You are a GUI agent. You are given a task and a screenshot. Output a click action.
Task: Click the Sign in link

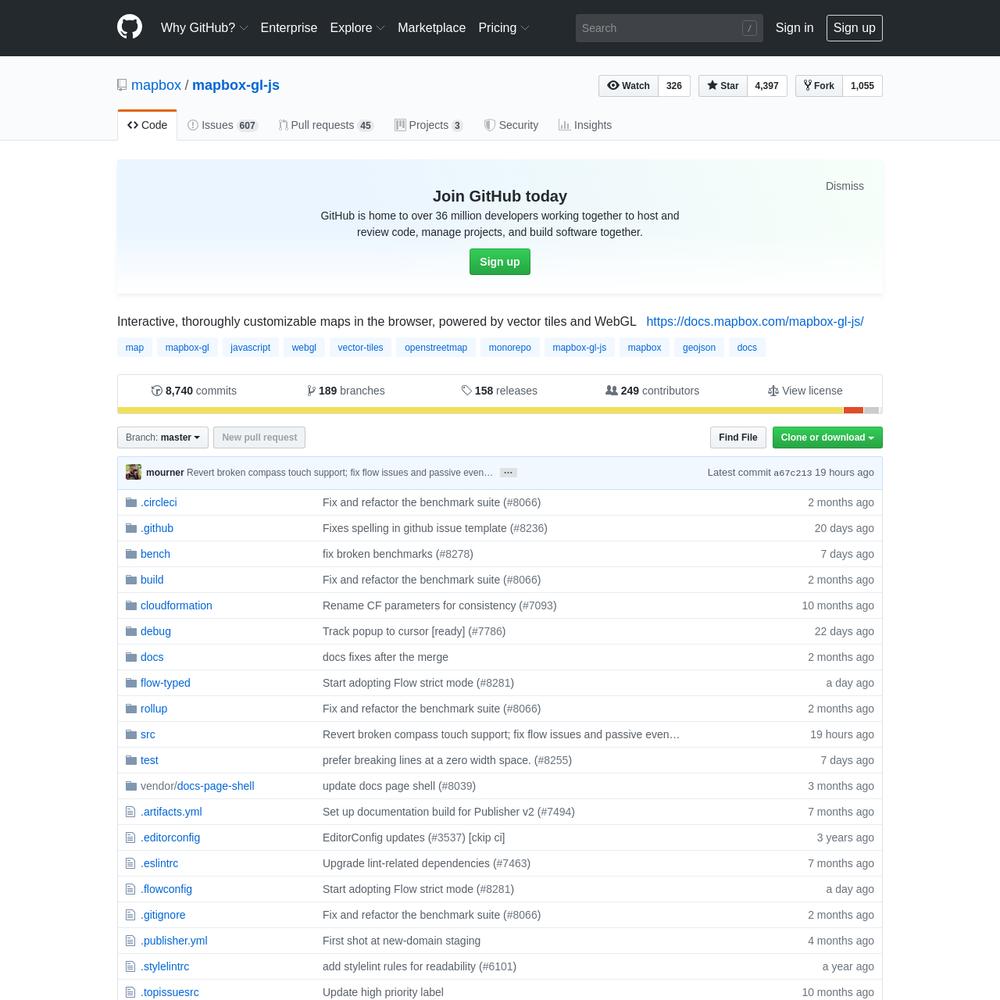tap(794, 28)
